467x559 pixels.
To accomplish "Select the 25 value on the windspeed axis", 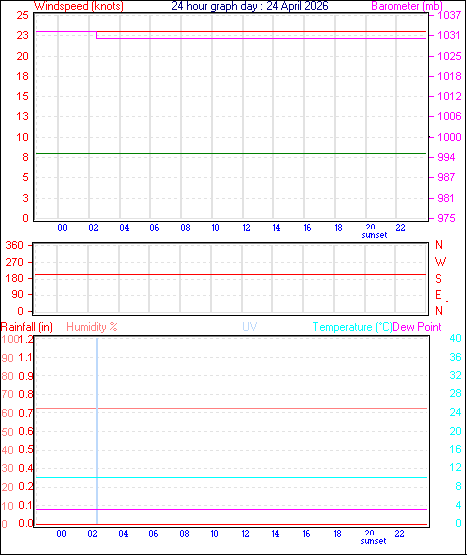I will pyautogui.click(x=22, y=15).
